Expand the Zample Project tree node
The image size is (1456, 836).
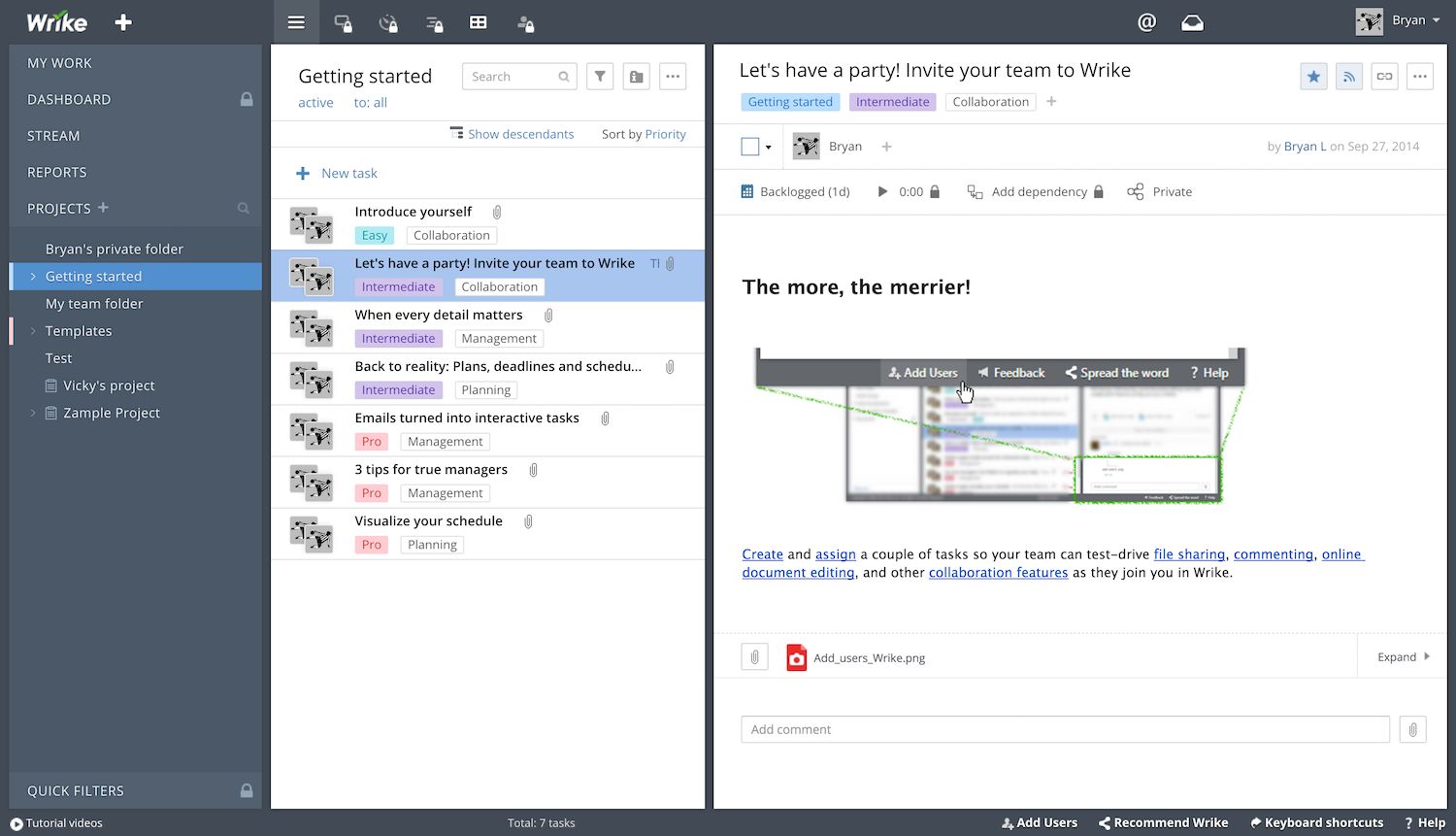coord(33,413)
